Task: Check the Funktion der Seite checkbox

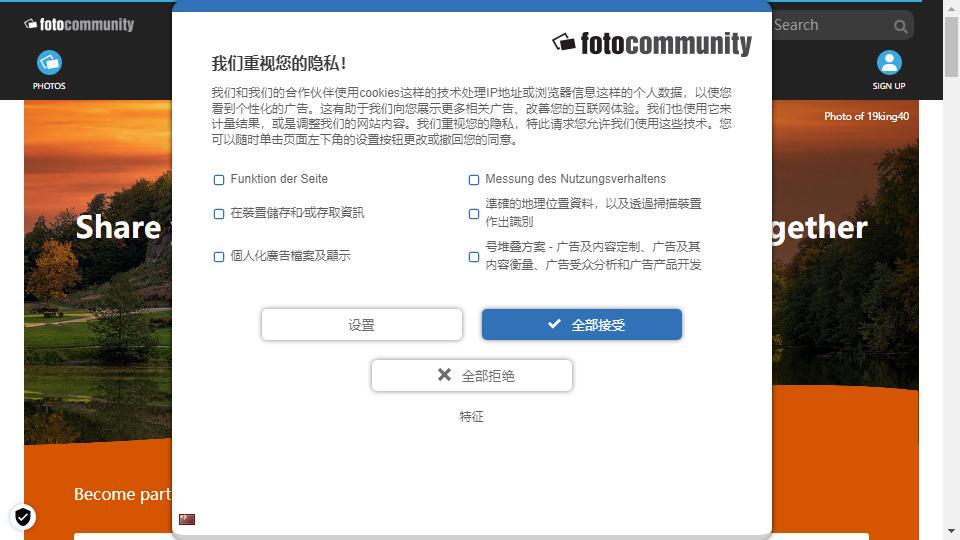Action: pyautogui.click(x=219, y=179)
